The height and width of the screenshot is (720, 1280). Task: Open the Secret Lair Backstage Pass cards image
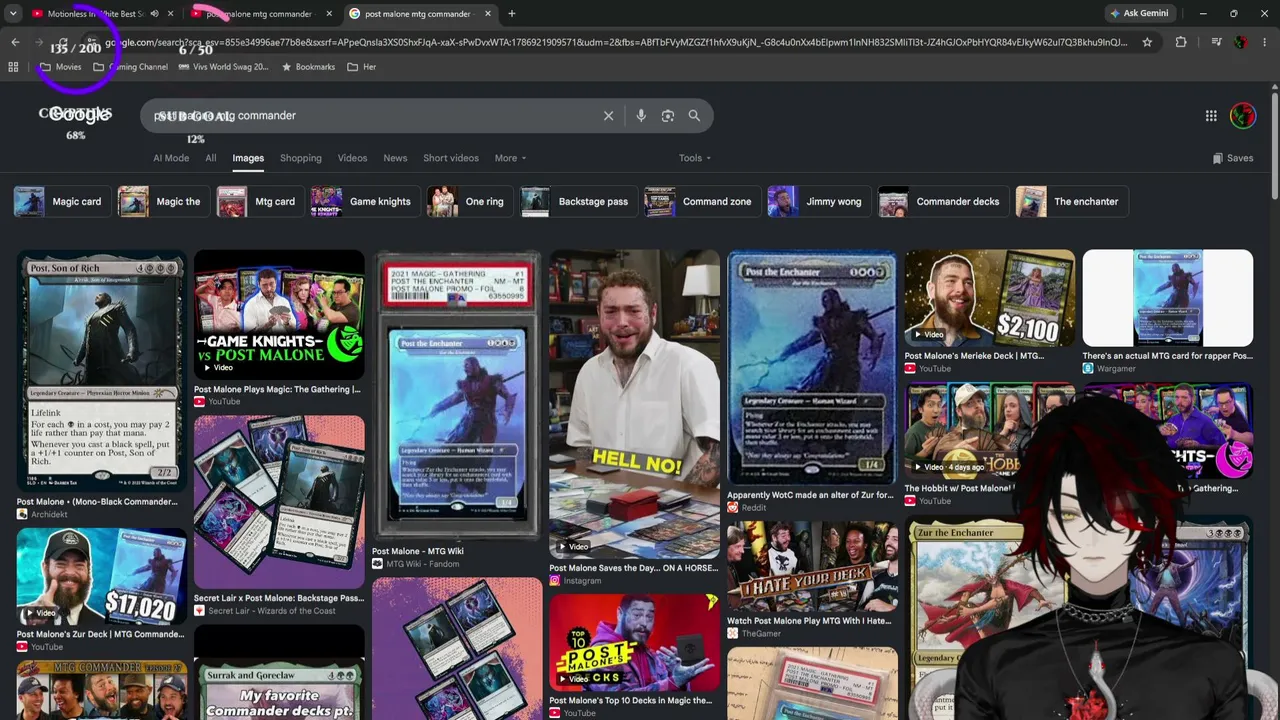coord(279,502)
